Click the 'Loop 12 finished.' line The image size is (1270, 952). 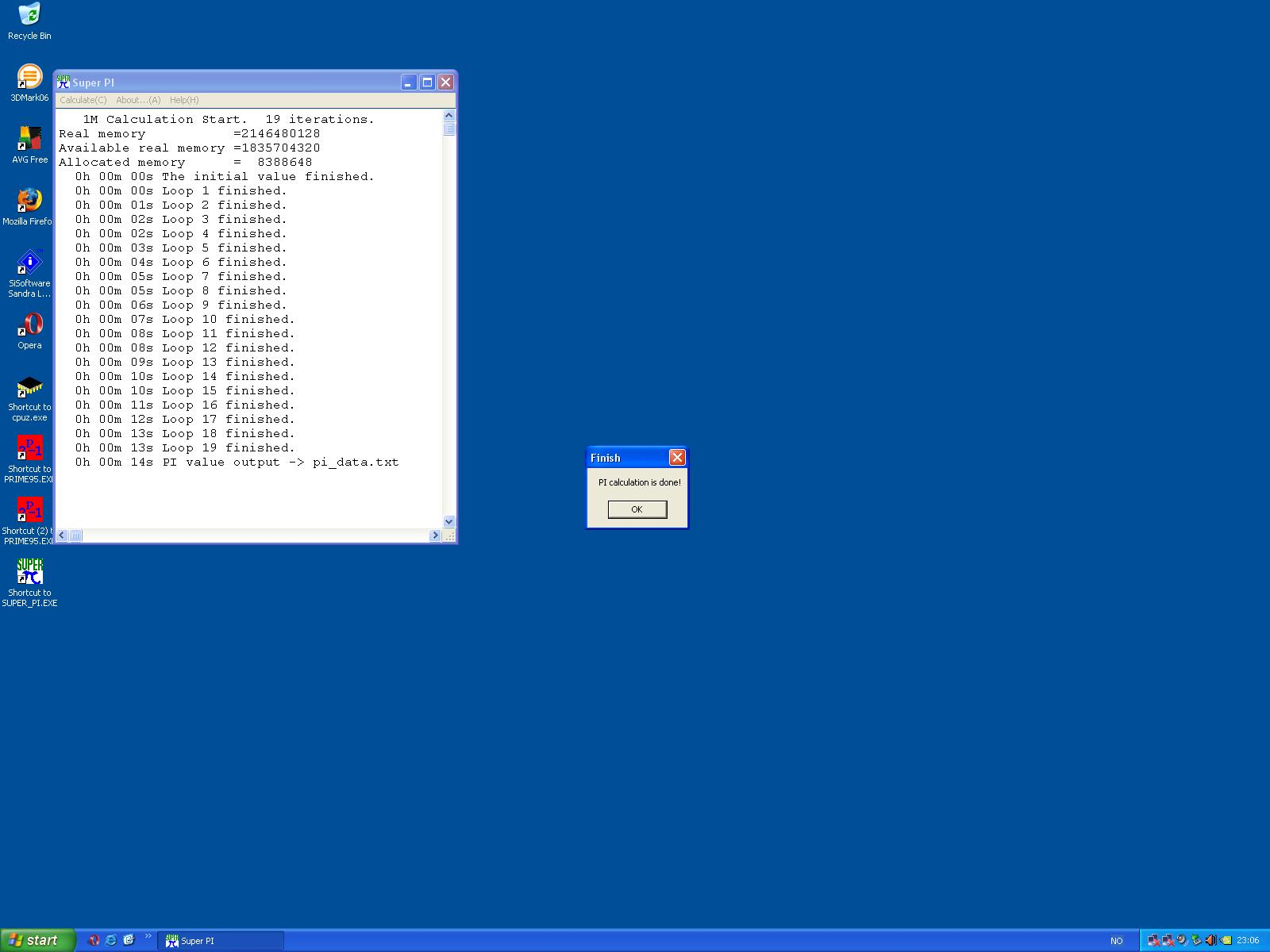[185, 348]
